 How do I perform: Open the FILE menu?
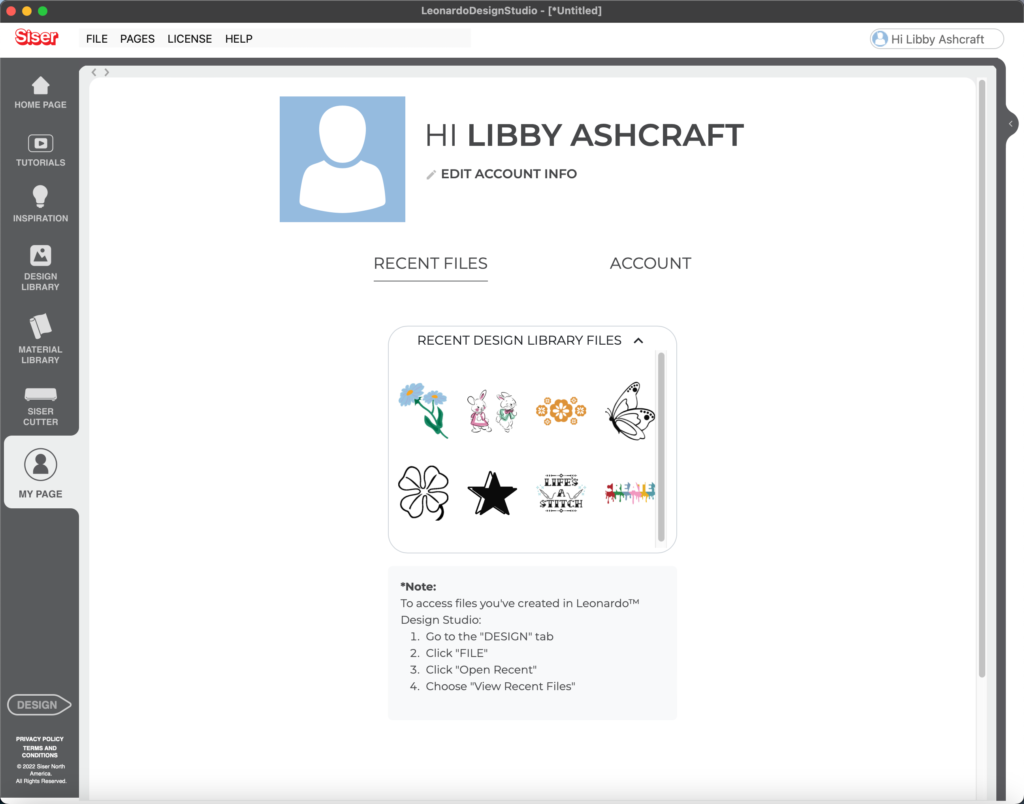97,39
